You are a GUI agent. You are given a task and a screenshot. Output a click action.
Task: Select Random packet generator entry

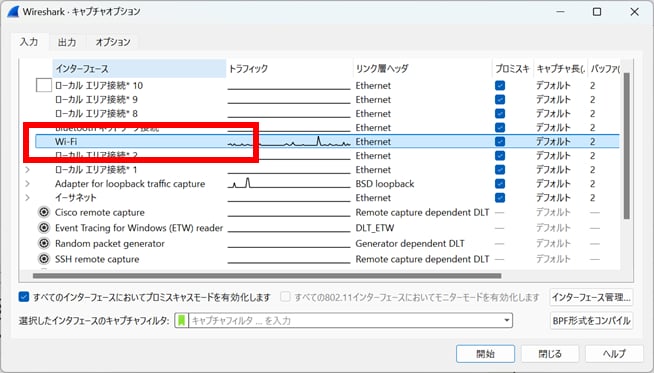[x=110, y=243]
